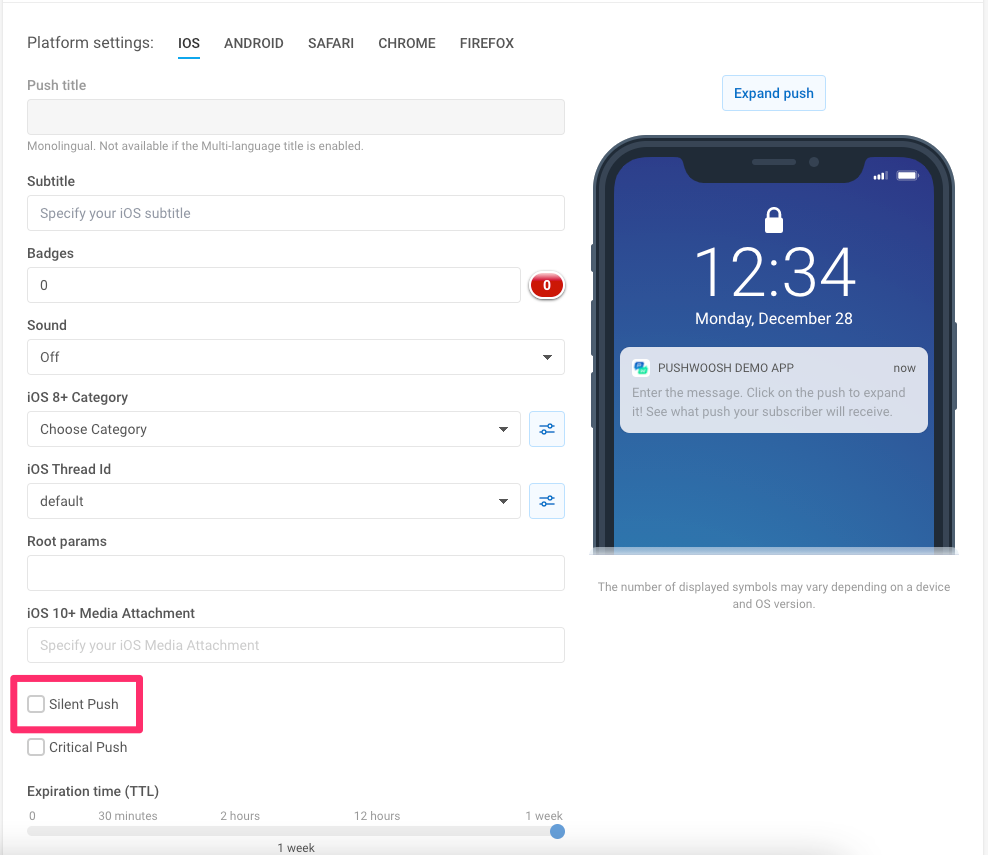988x855 pixels.
Task: Switch to the ANDROID platform tab
Action: click(x=253, y=43)
